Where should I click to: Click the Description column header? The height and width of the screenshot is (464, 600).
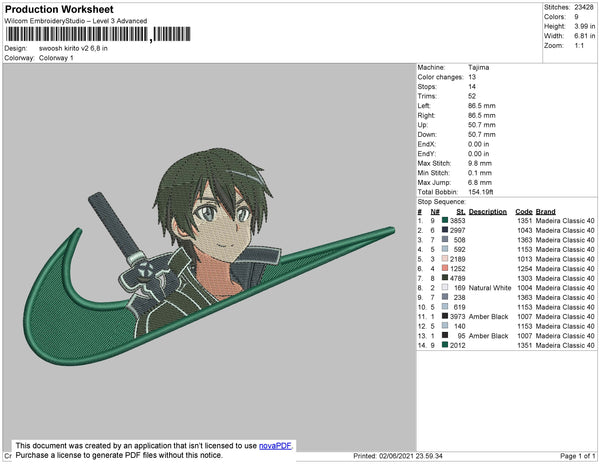point(488,212)
